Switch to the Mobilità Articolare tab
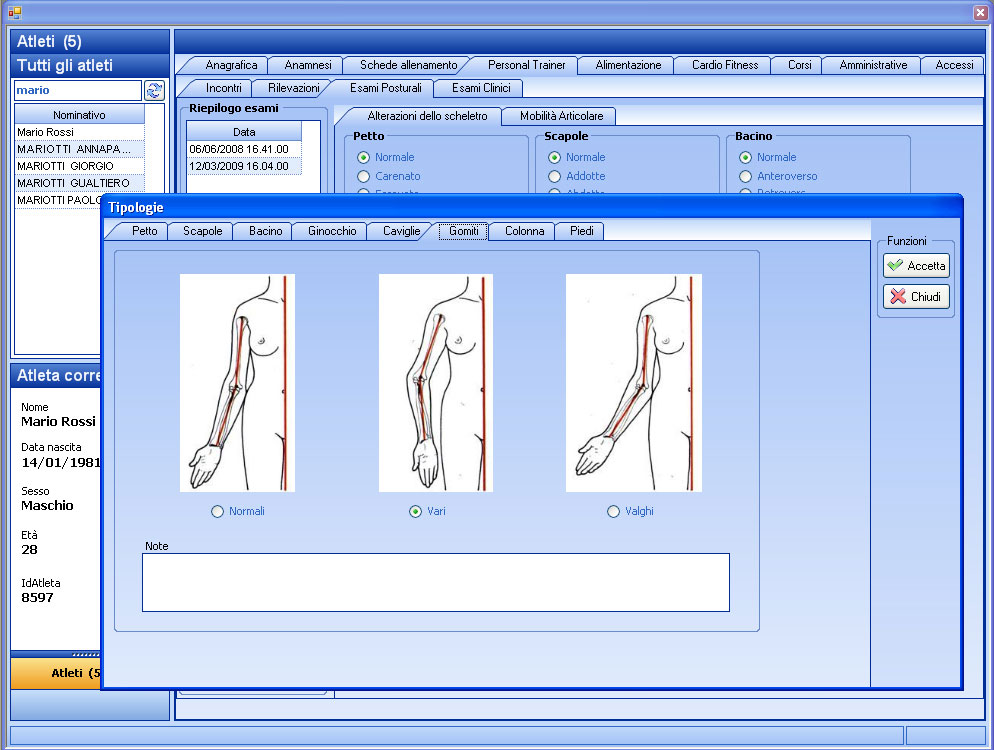This screenshot has height=750, width=994. coord(561,116)
